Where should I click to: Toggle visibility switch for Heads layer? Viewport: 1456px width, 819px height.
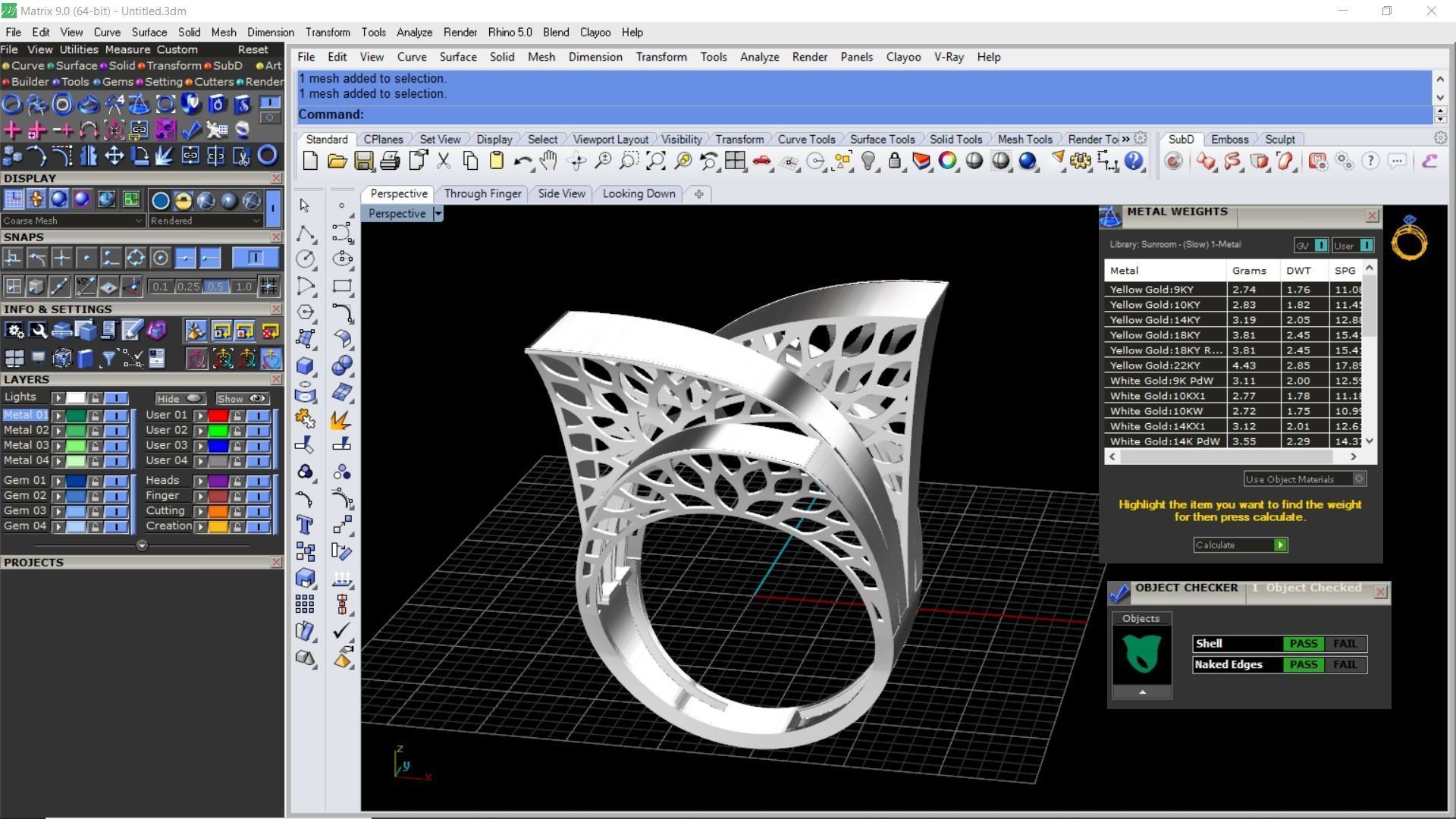pos(259,481)
